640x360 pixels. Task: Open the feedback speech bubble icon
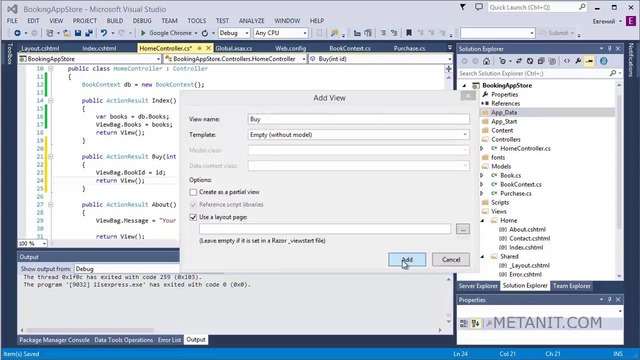point(479,7)
